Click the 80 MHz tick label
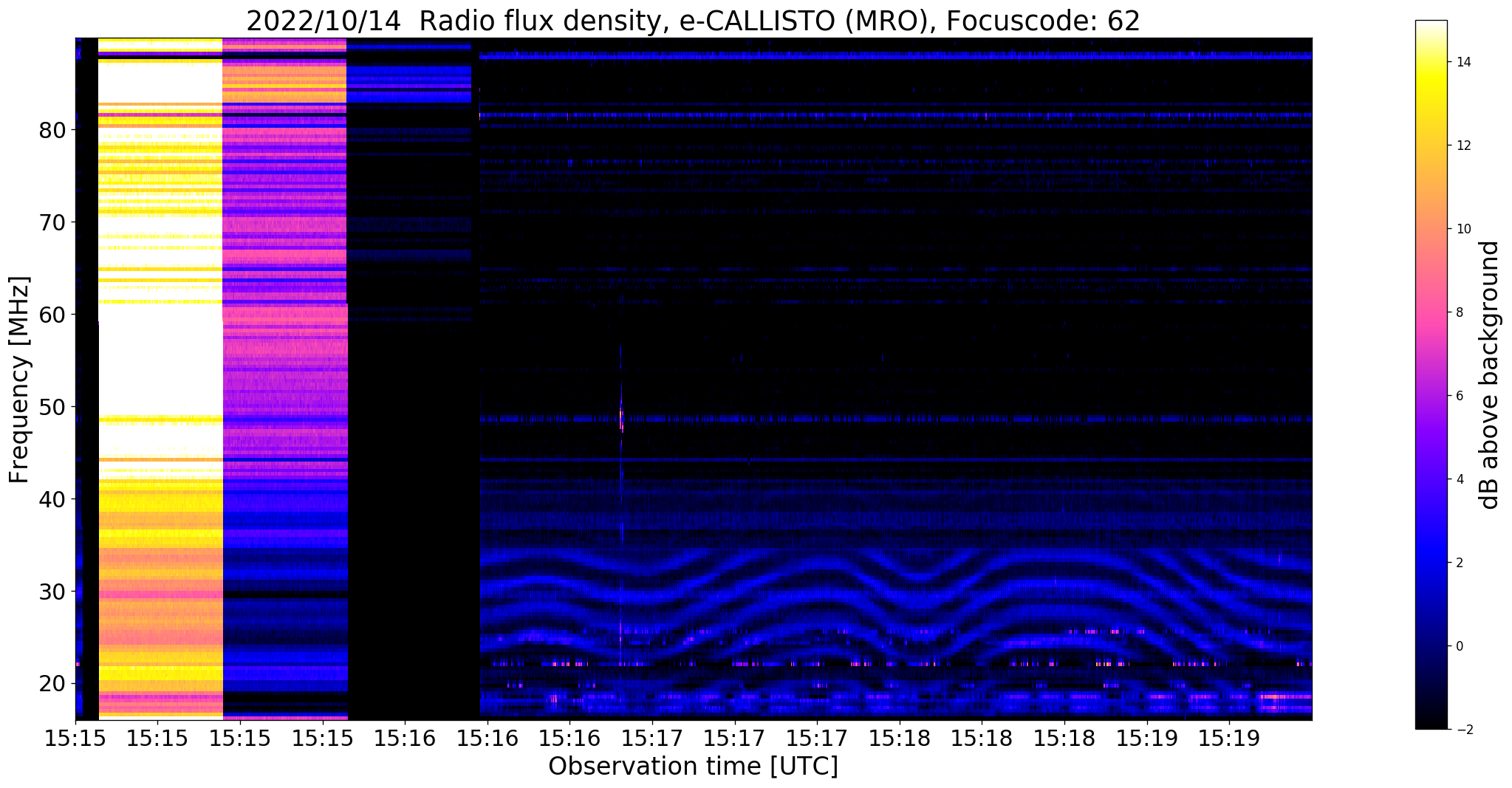Viewport: 1512px width, 788px height. point(52,130)
